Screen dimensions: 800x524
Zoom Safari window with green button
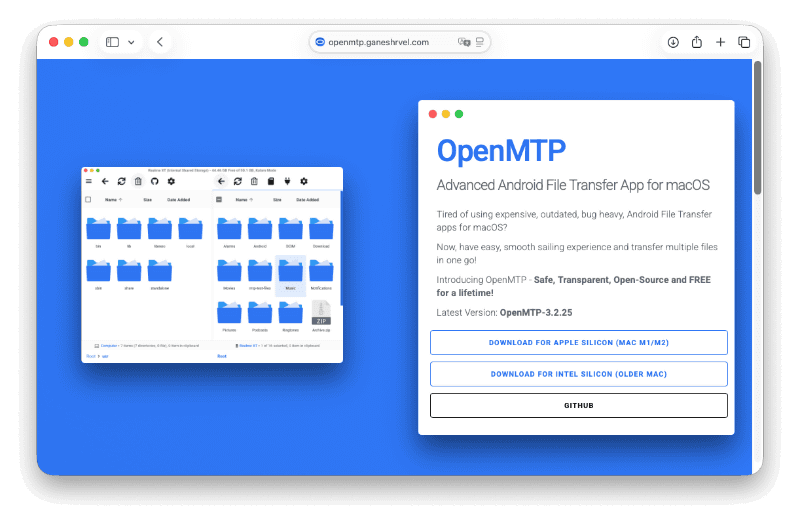tap(84, 42)
